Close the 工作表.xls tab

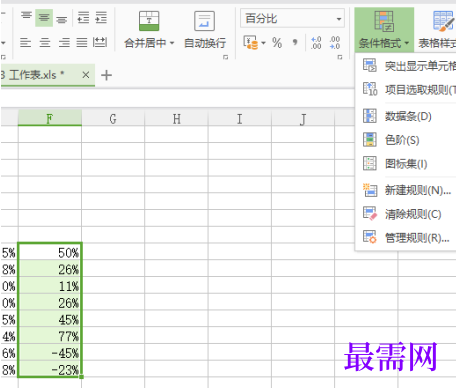[x=86, y=75]
